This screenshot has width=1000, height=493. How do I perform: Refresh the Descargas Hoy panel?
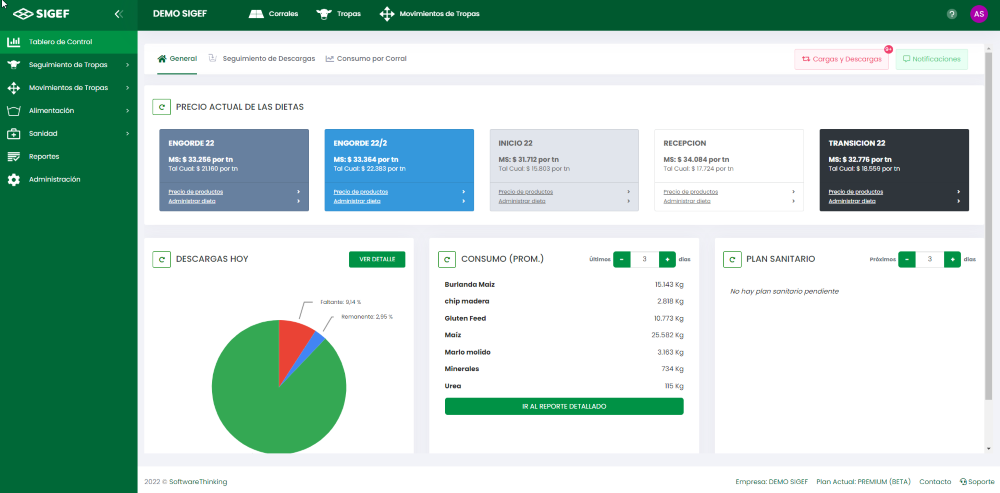[x=160, y=259]
